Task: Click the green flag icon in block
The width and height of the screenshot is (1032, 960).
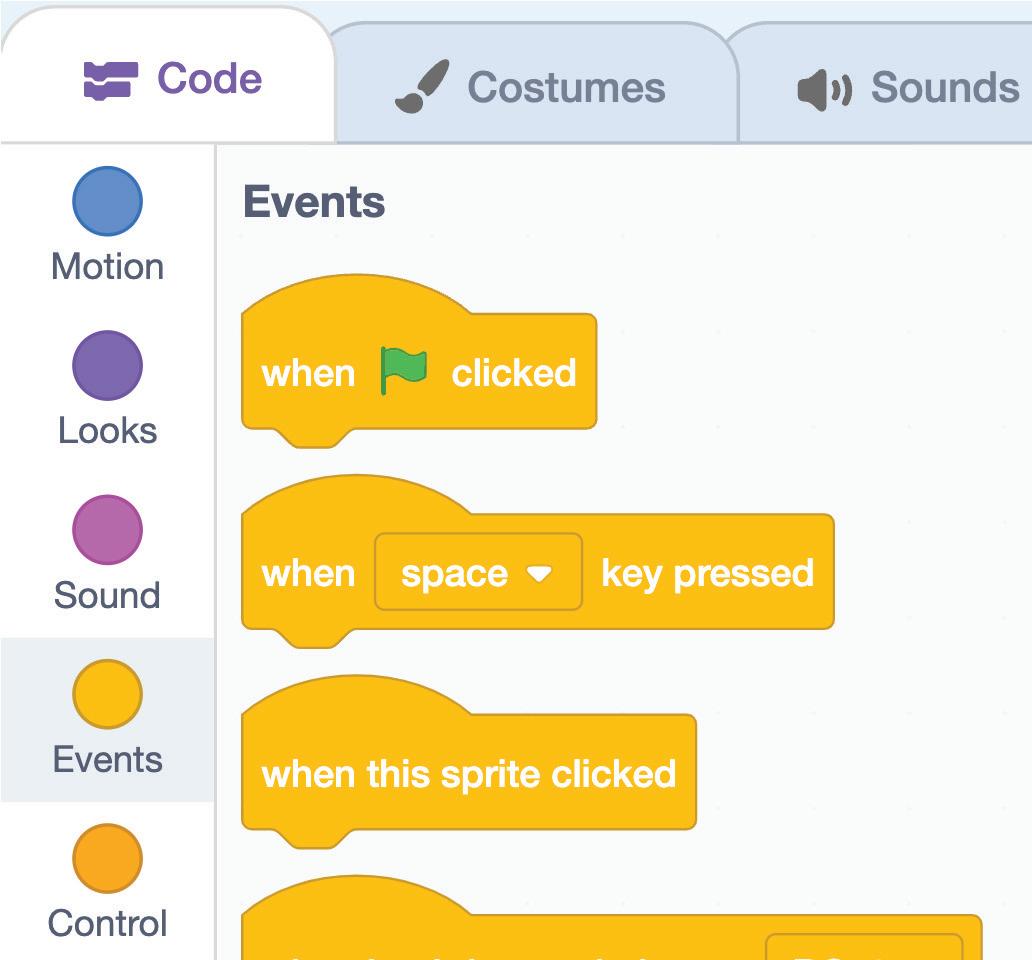Action: coord(404,371)
